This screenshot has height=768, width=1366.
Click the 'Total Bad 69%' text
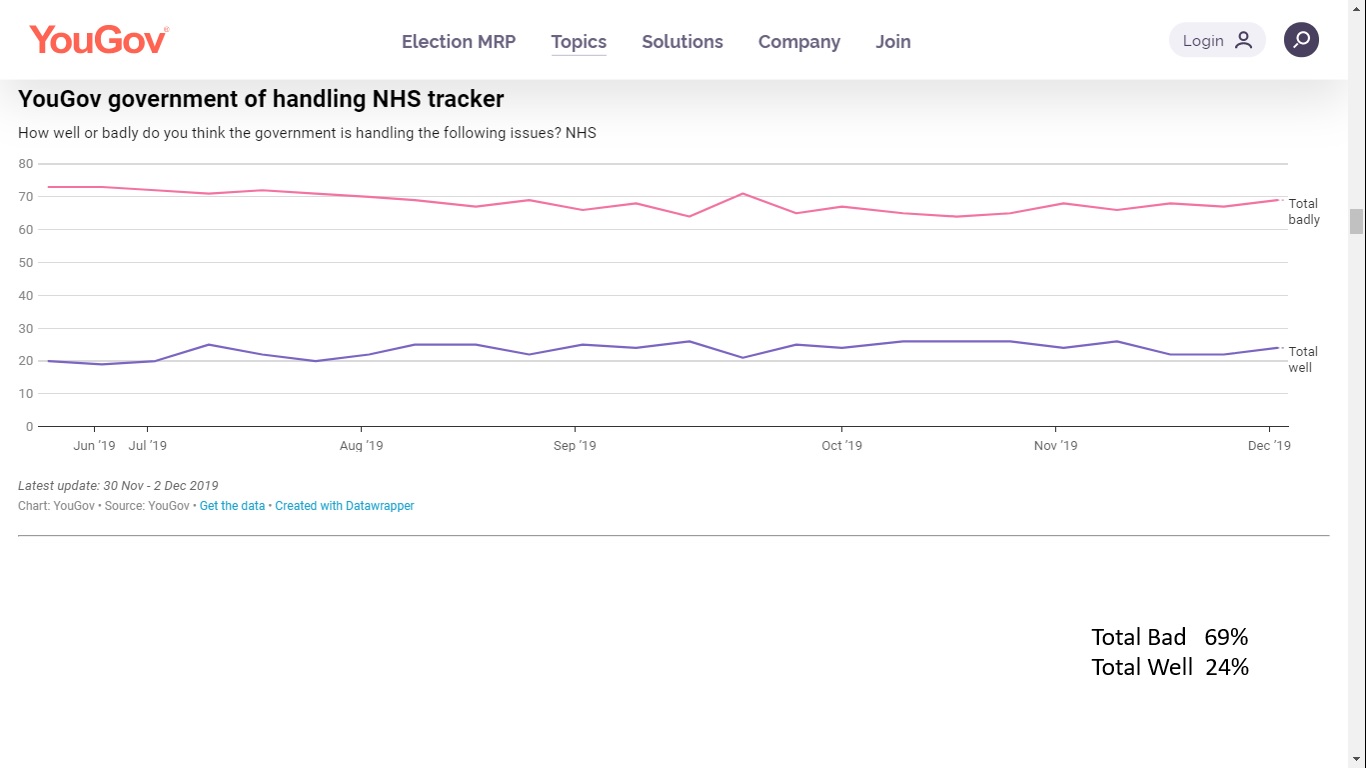click(x=1170, y=637)
